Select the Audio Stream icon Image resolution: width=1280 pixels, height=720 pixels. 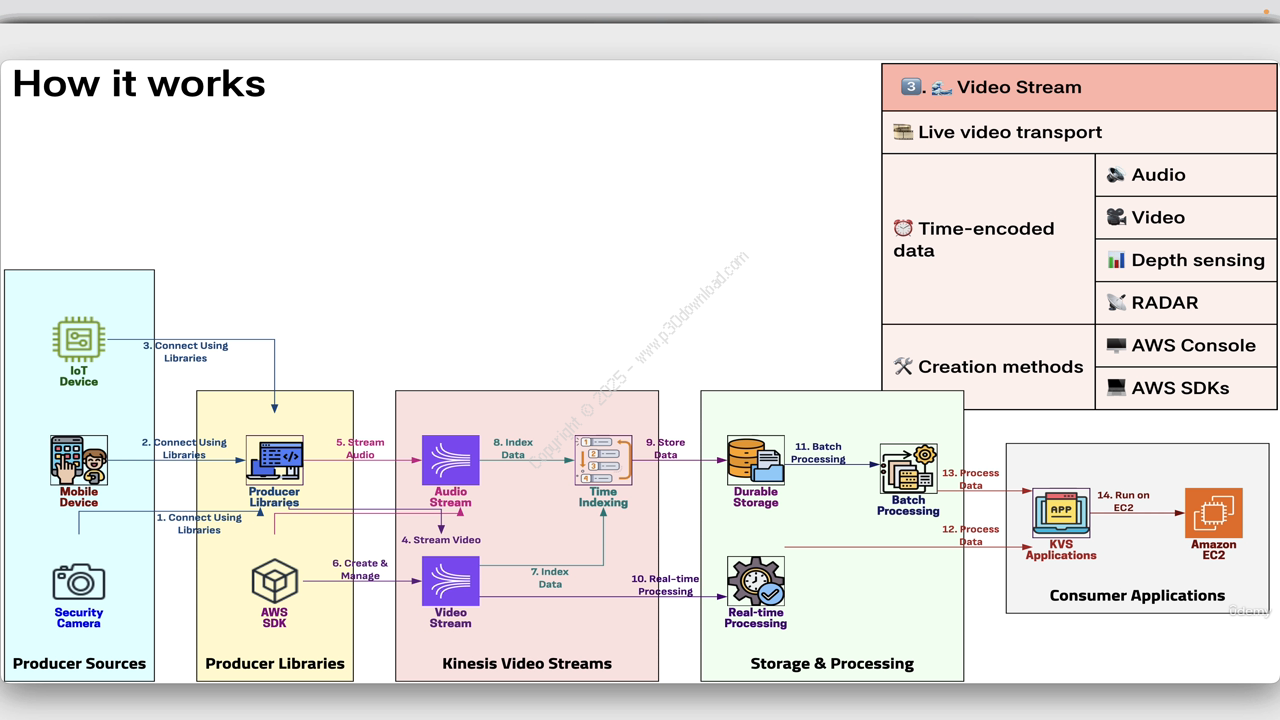point(451,460)
